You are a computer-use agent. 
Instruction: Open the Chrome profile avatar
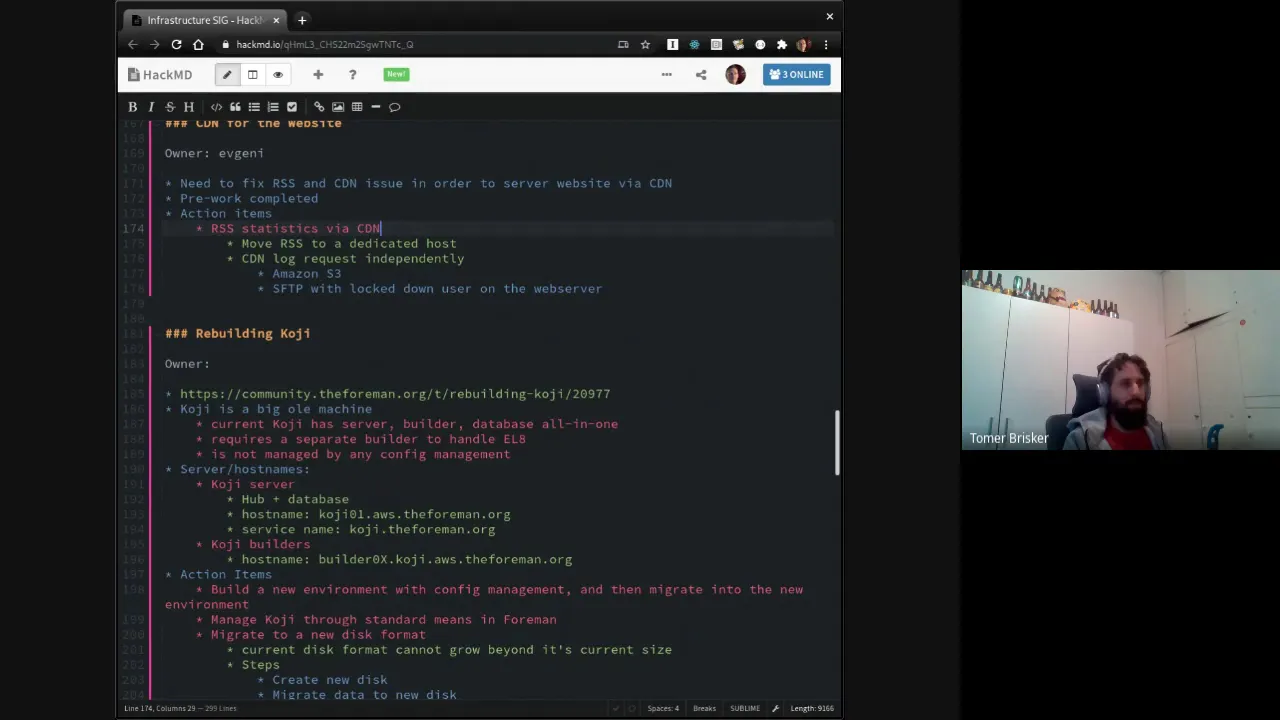click(803, 44)
